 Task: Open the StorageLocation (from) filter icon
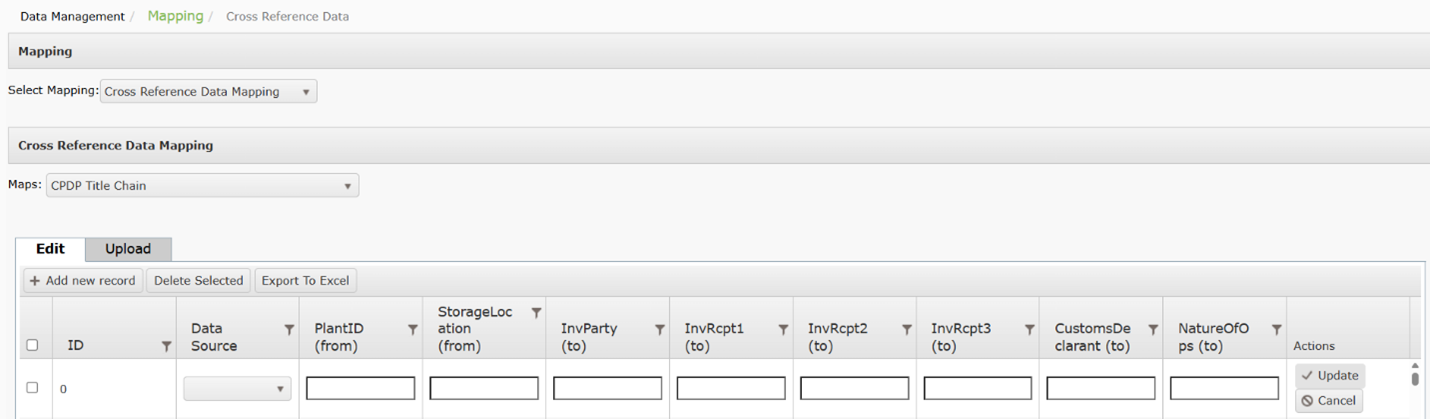[536, 313]
